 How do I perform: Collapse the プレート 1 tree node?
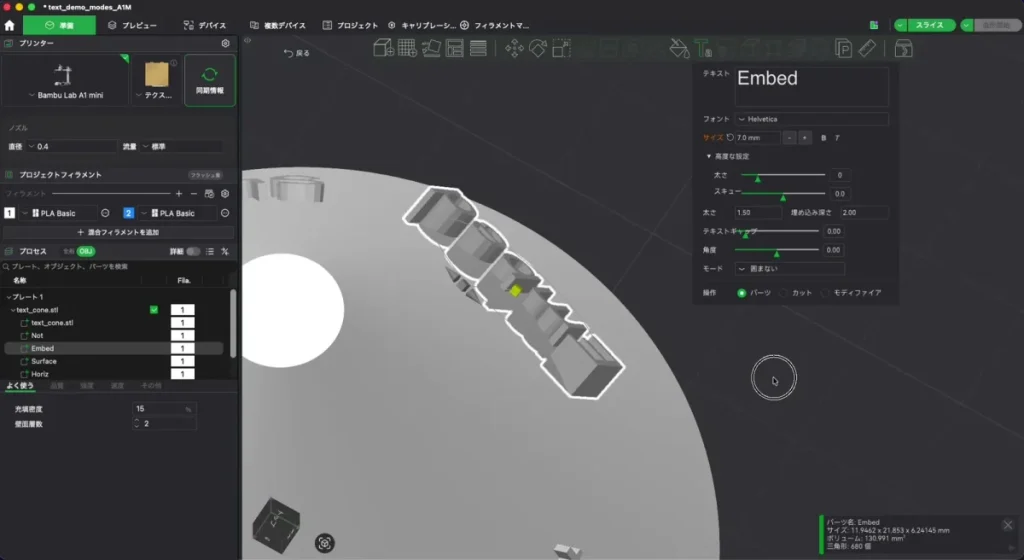click(x=8, y=297)
